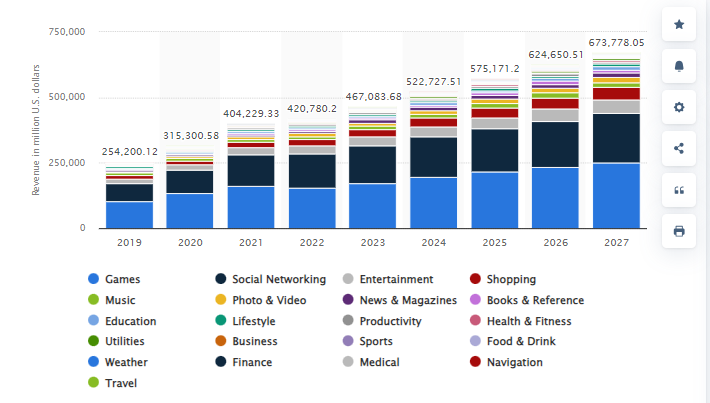
Task: Toggle Music legend item
Action: 111,300
